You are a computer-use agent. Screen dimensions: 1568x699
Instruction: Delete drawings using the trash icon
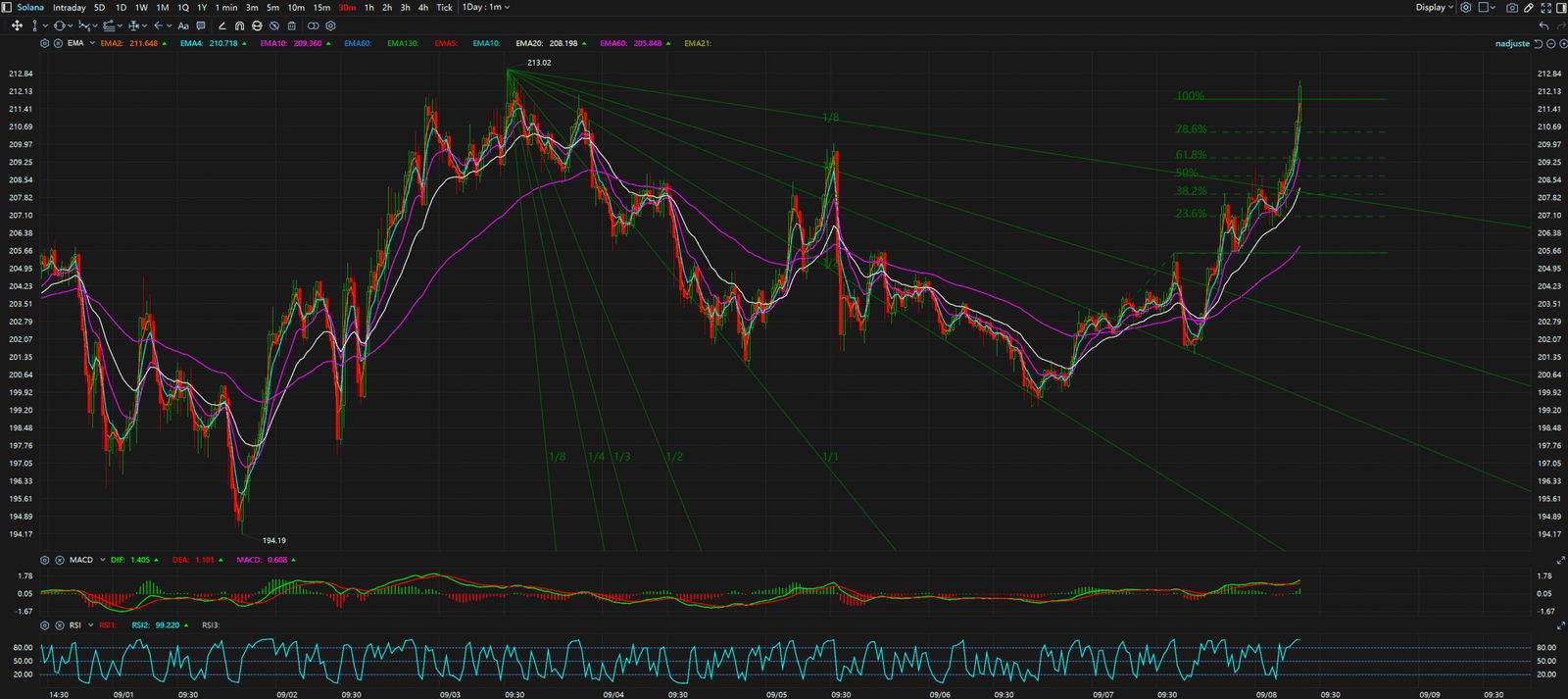click(291, 25)
